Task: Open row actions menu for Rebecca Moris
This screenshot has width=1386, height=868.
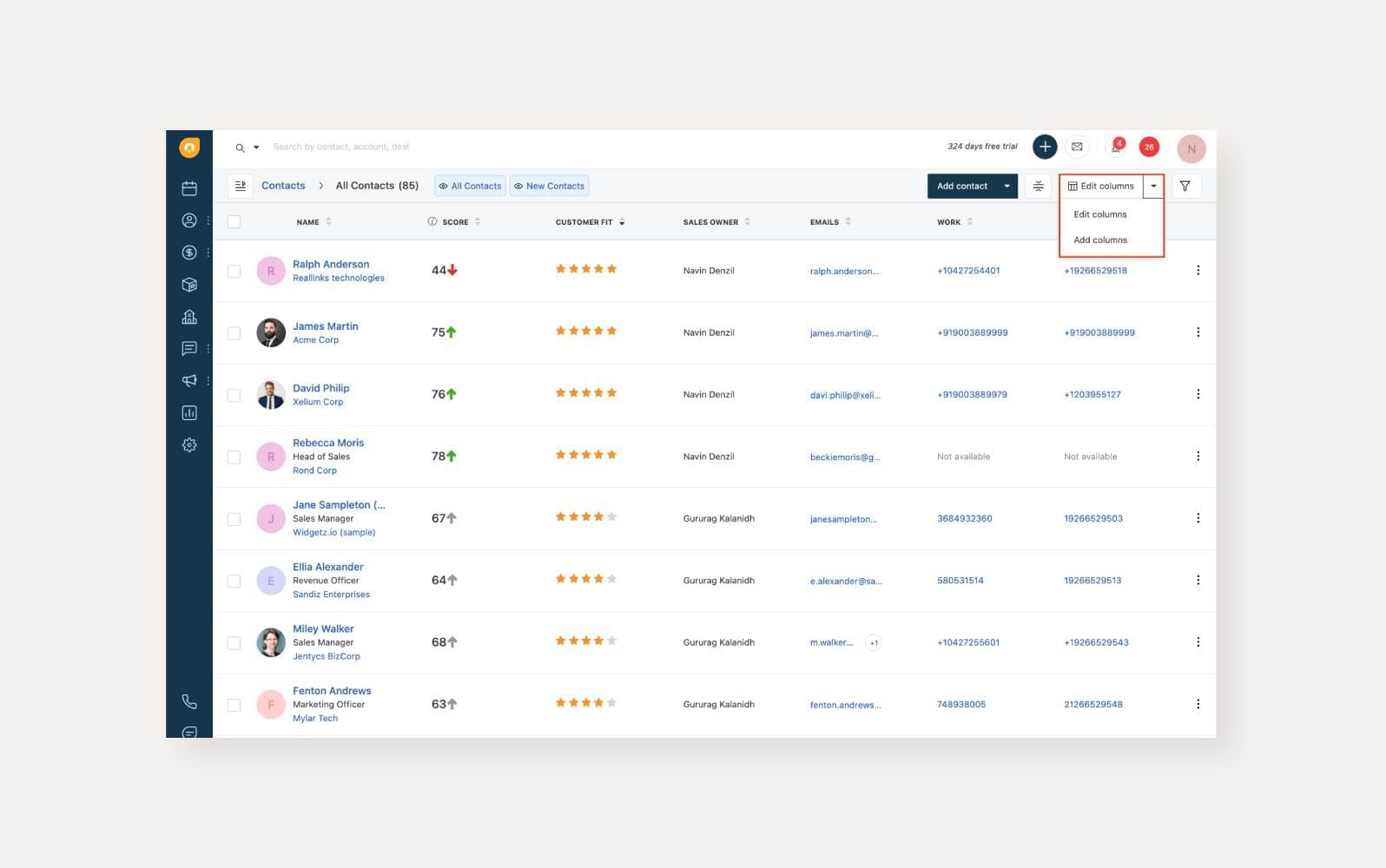Action: point(1198,457)
